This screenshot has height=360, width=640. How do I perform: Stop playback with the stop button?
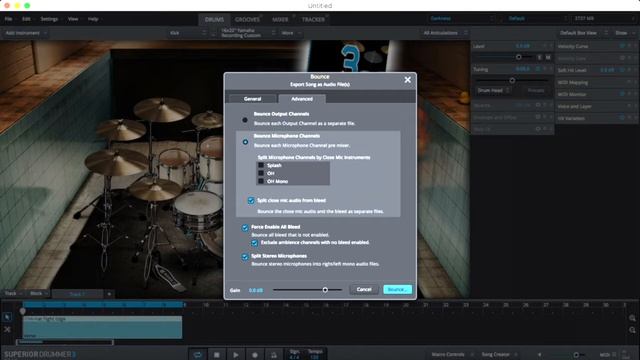pos(217,355)
